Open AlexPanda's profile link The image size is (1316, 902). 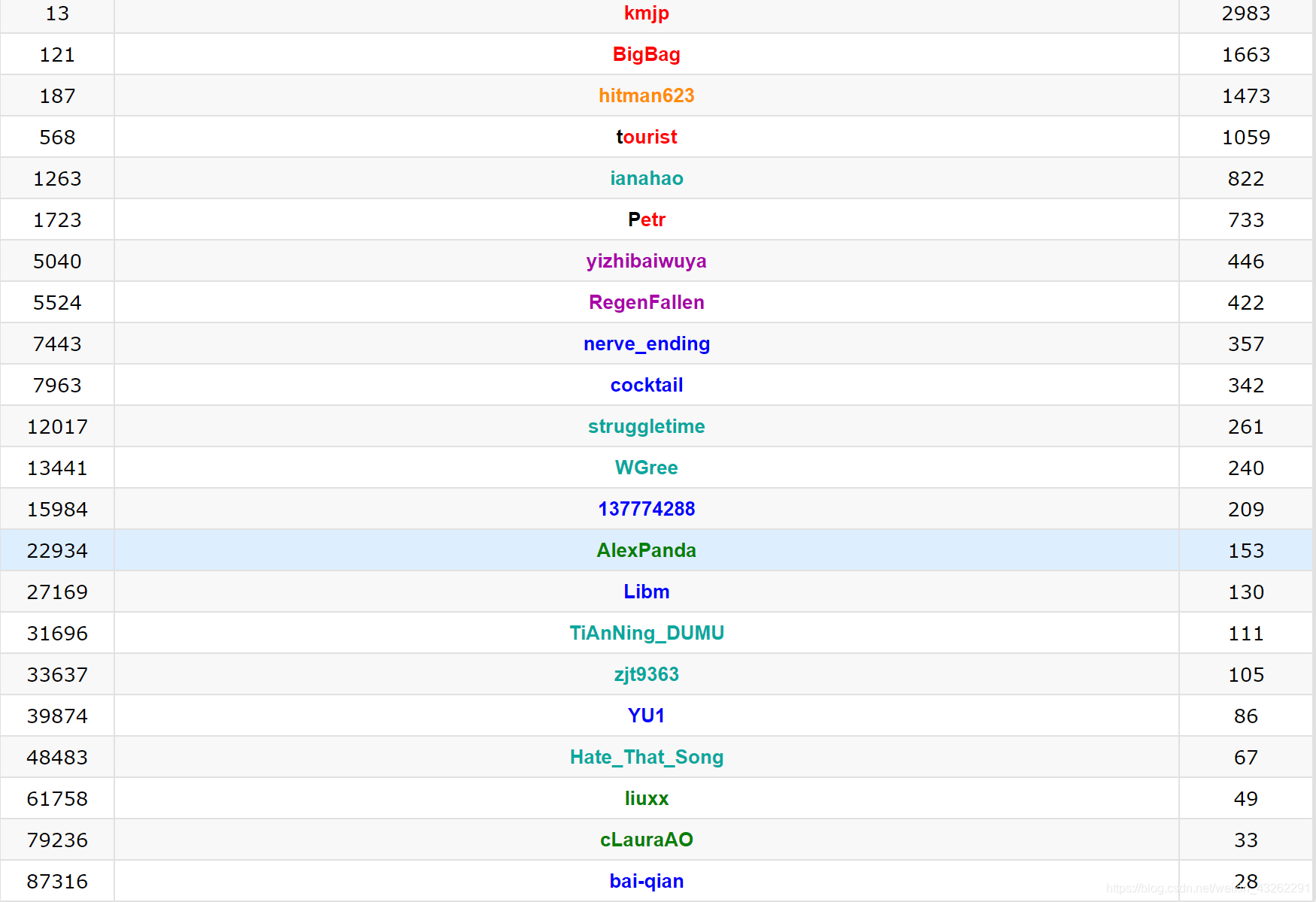pos(646,550)
